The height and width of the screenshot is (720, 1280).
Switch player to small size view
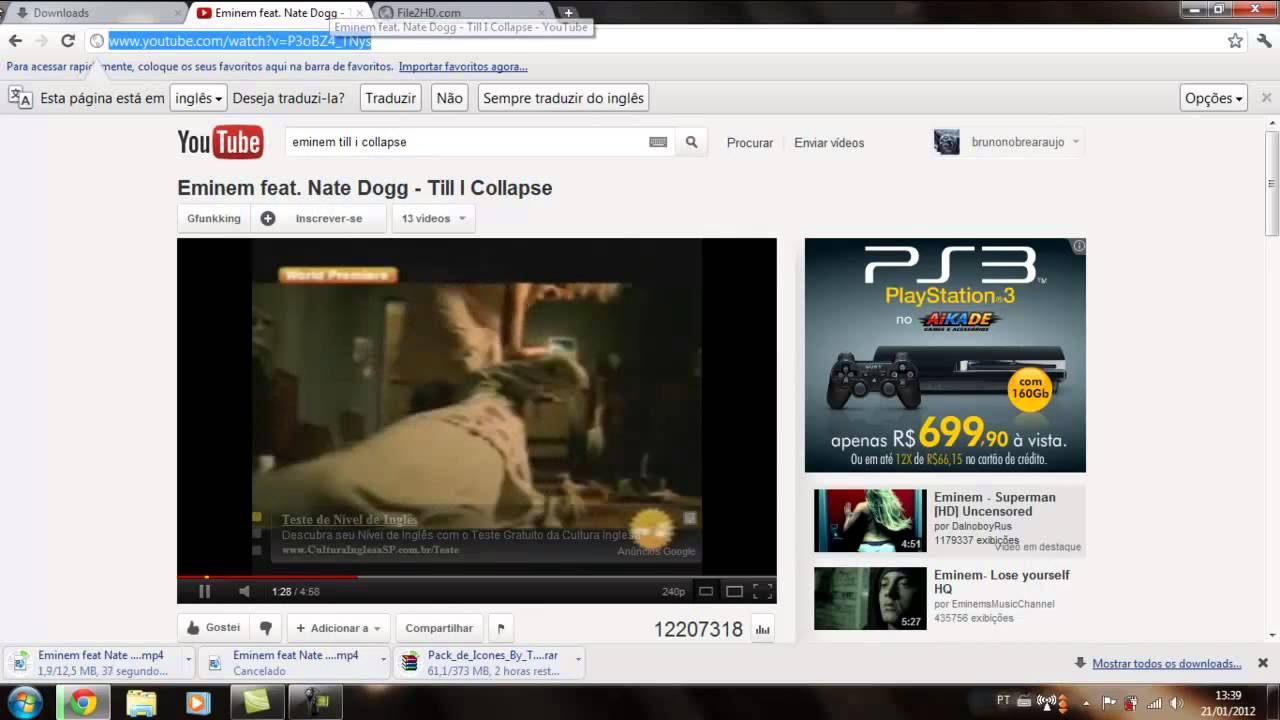coord(706,591)
